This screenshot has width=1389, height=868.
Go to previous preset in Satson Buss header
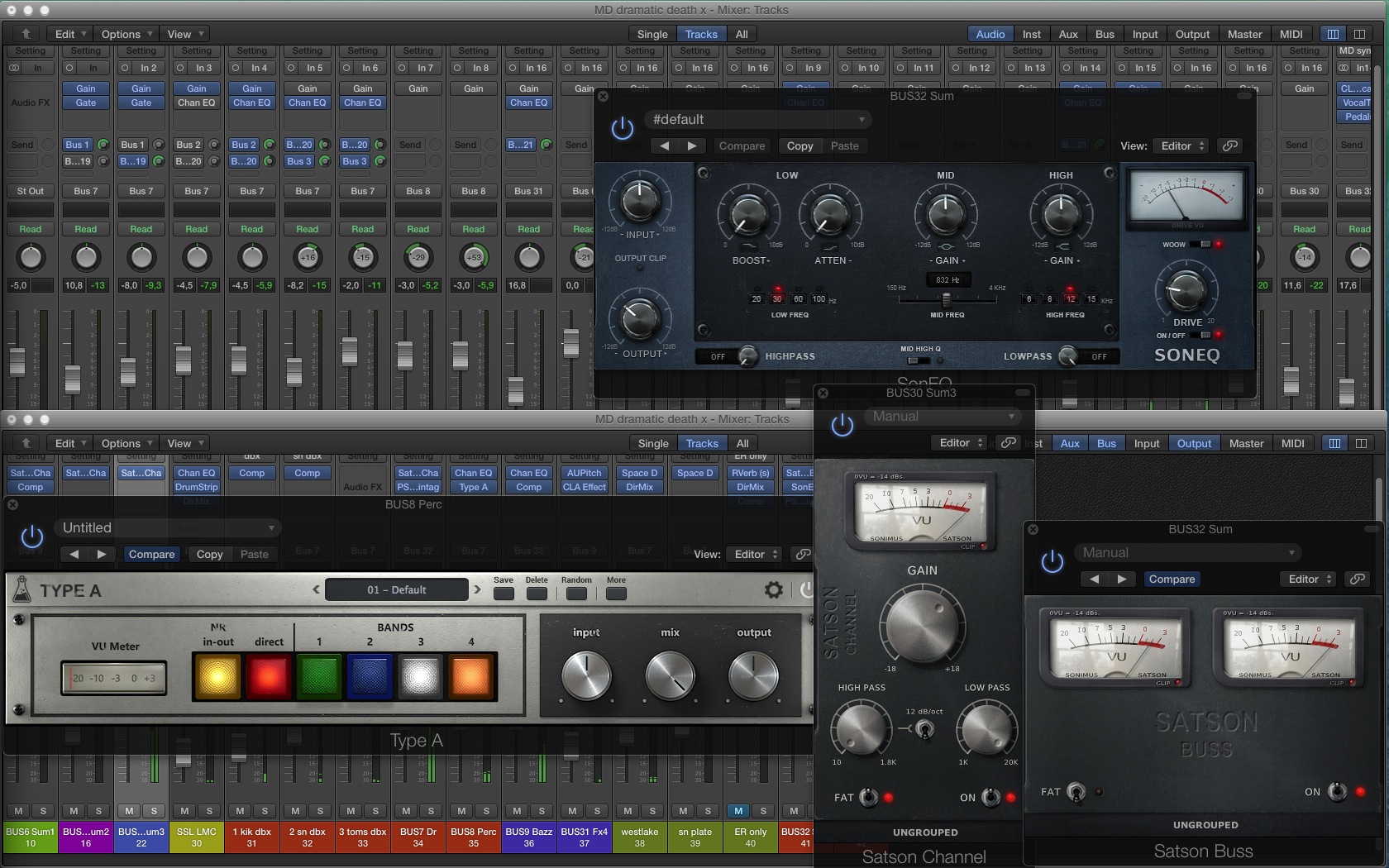[1094, 579]
